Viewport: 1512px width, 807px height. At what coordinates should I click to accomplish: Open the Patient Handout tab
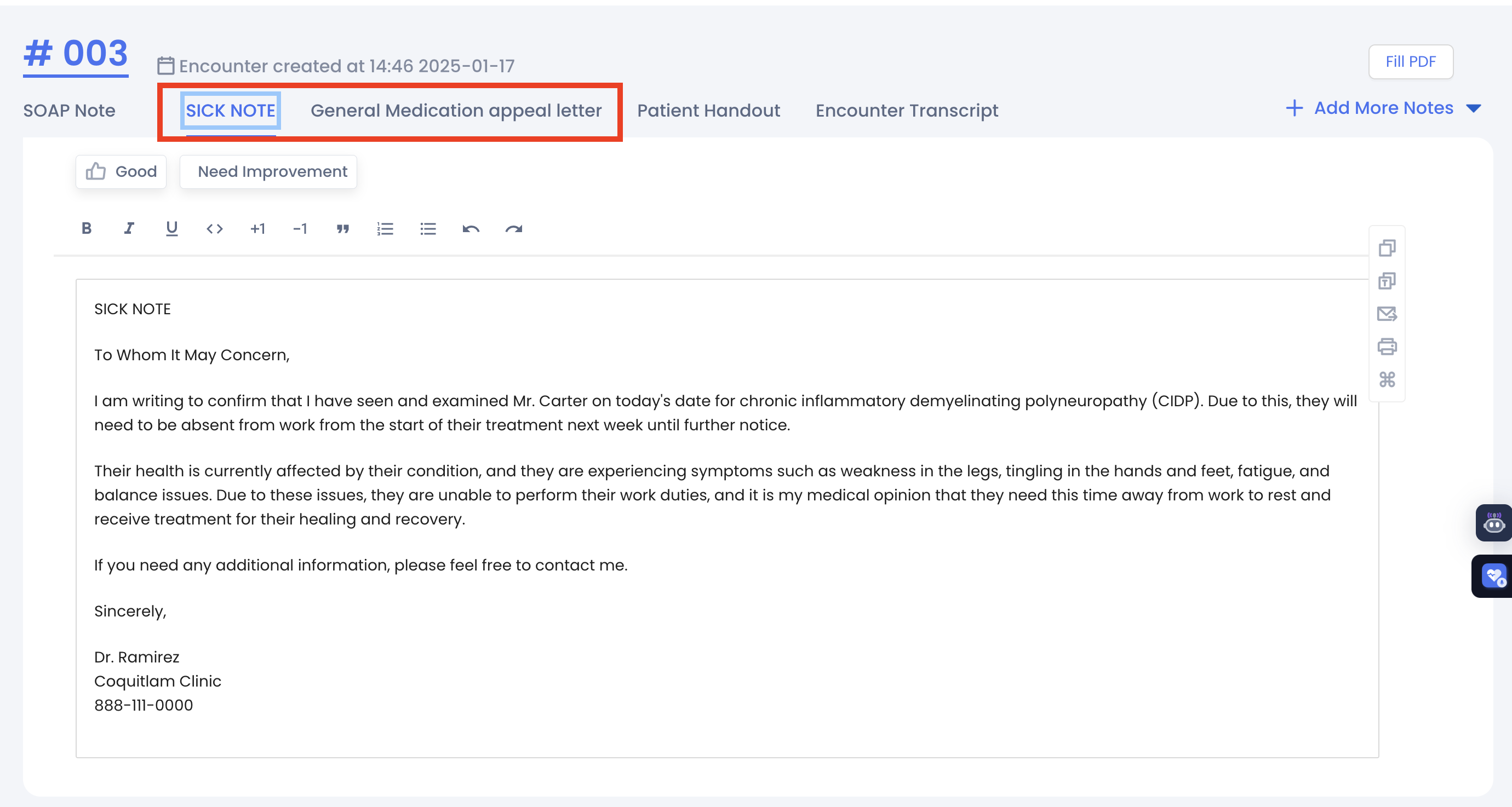pos(708,110)
